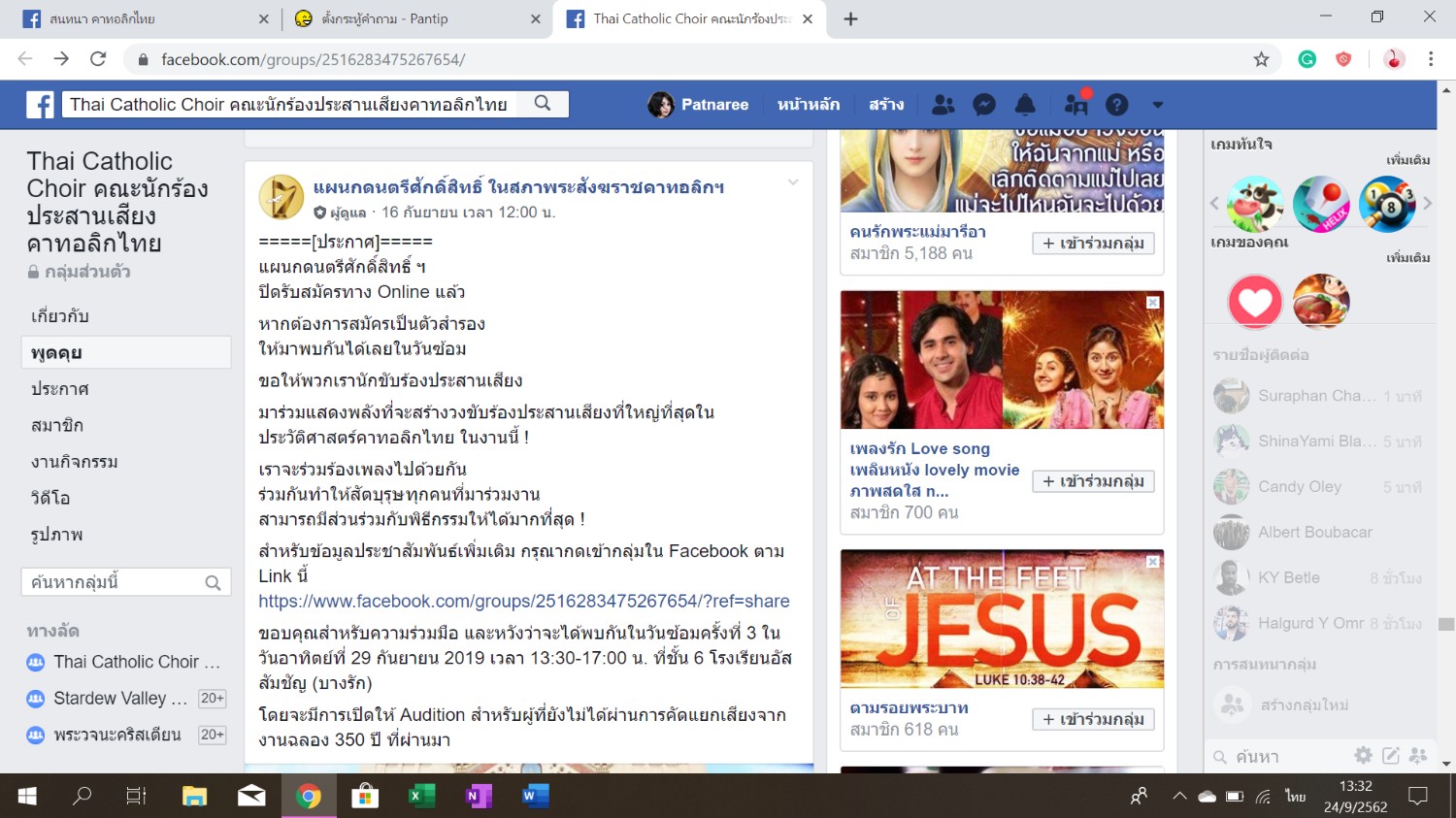Open the heart game under เกมของคุณ

[1255, 302]
